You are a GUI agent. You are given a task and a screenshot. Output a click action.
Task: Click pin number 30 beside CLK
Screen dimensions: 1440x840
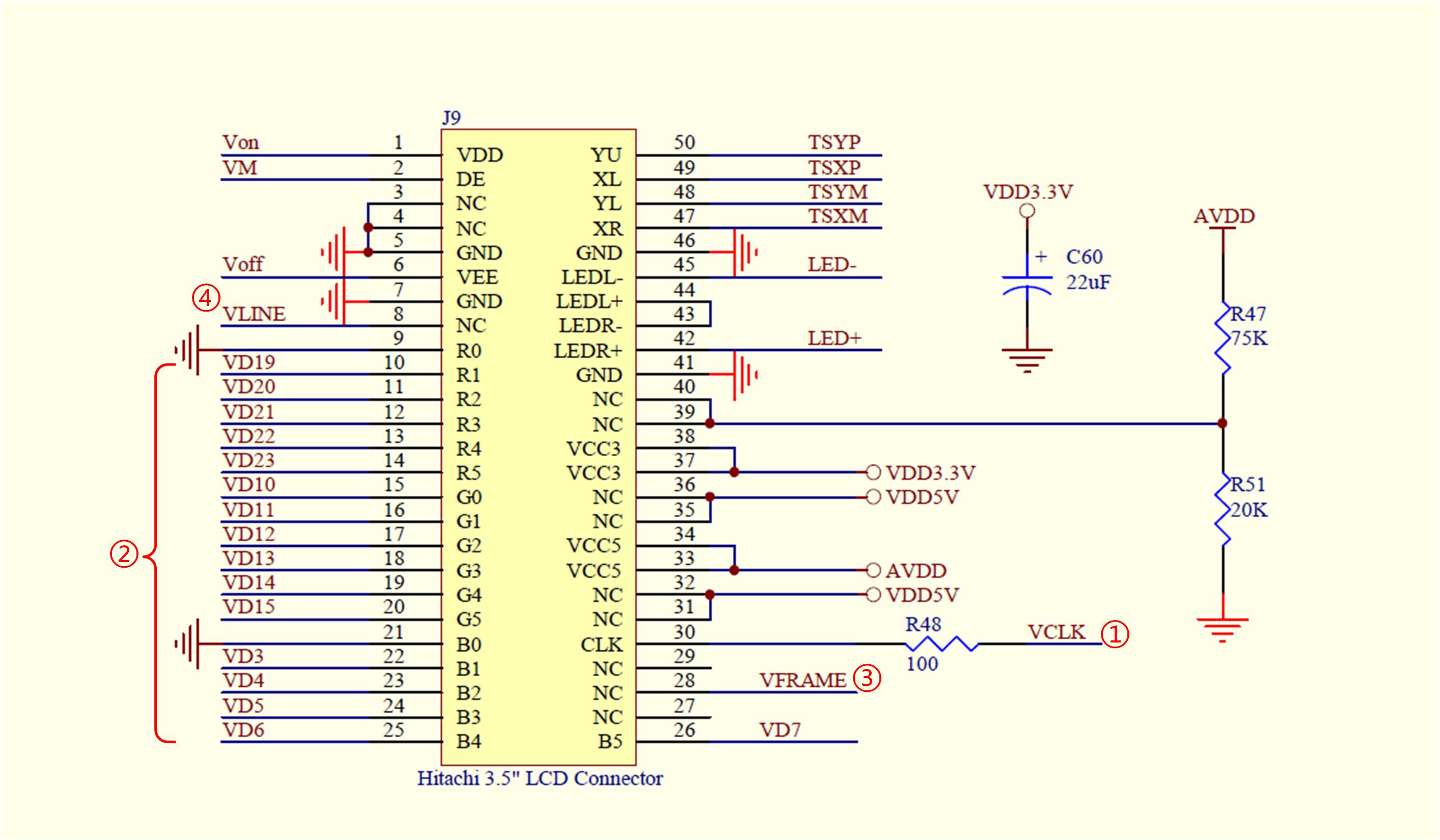pyautogui.click(x=684, y=632)
